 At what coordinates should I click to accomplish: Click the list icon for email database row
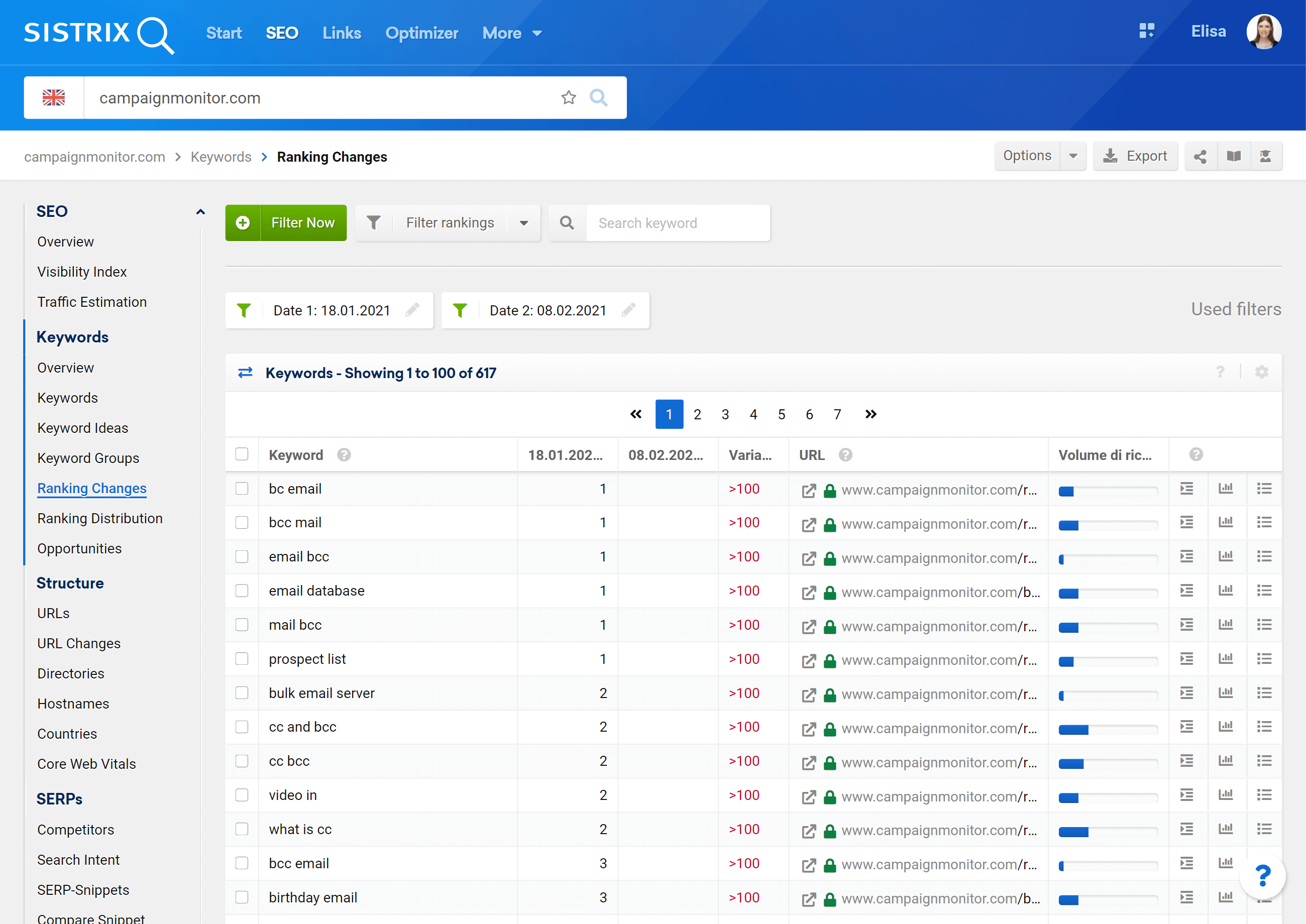tap(1264, 591)
